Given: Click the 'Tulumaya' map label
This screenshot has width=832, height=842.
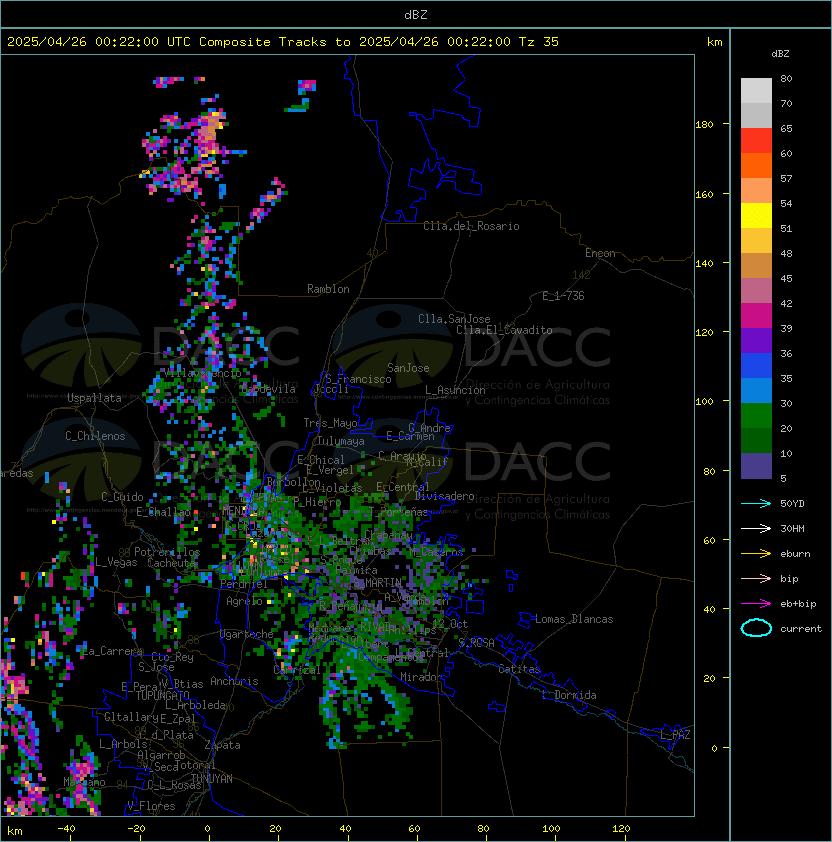Looking at the screenshot, I should (x=341, y=441).
